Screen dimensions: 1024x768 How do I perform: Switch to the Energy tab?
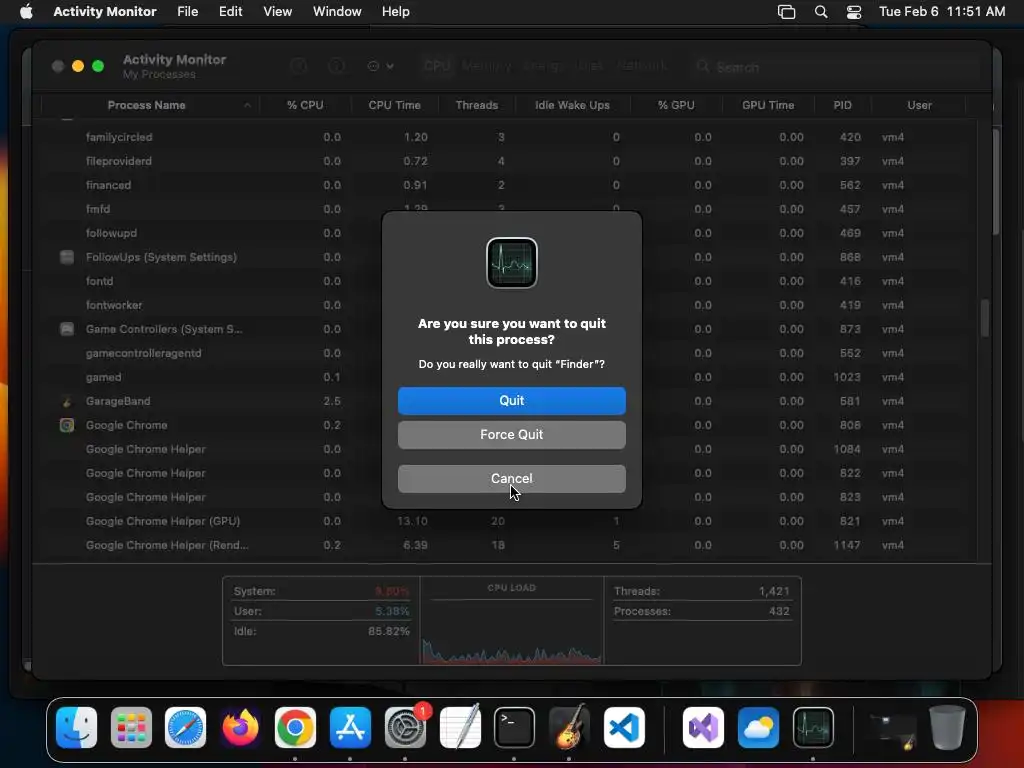click(543, 66)
